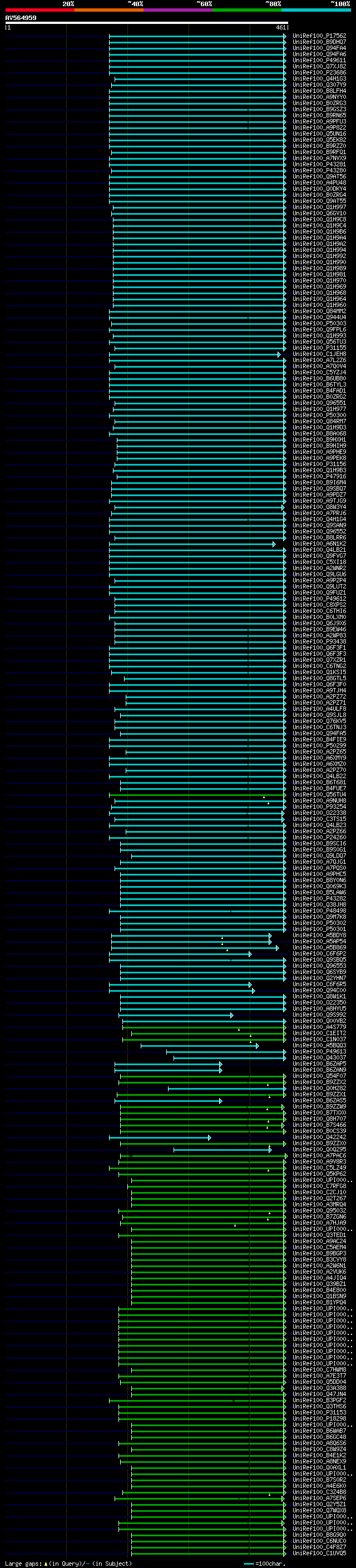356x1568 pixels.
Task: Select the UniRef100_B9RN65 label
Action: click(319, 116)
